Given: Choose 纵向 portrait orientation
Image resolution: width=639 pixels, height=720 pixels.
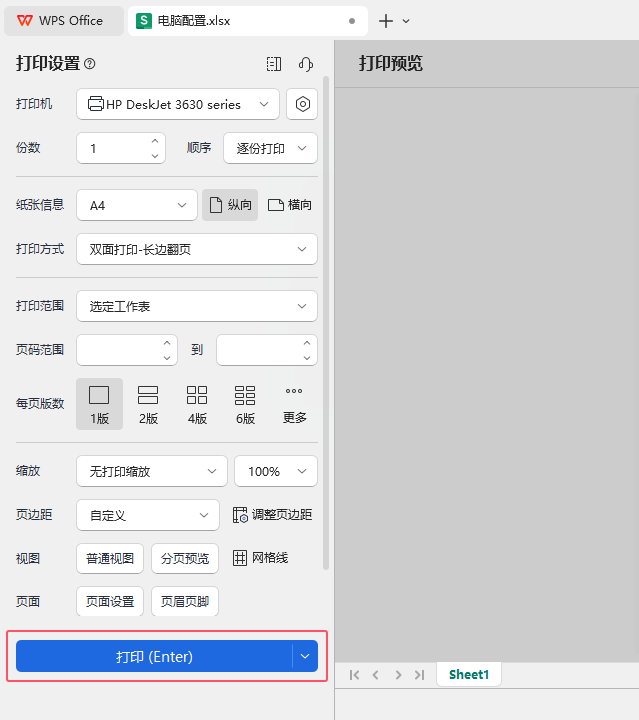Looking at the screenshot, I should point(230,205).
